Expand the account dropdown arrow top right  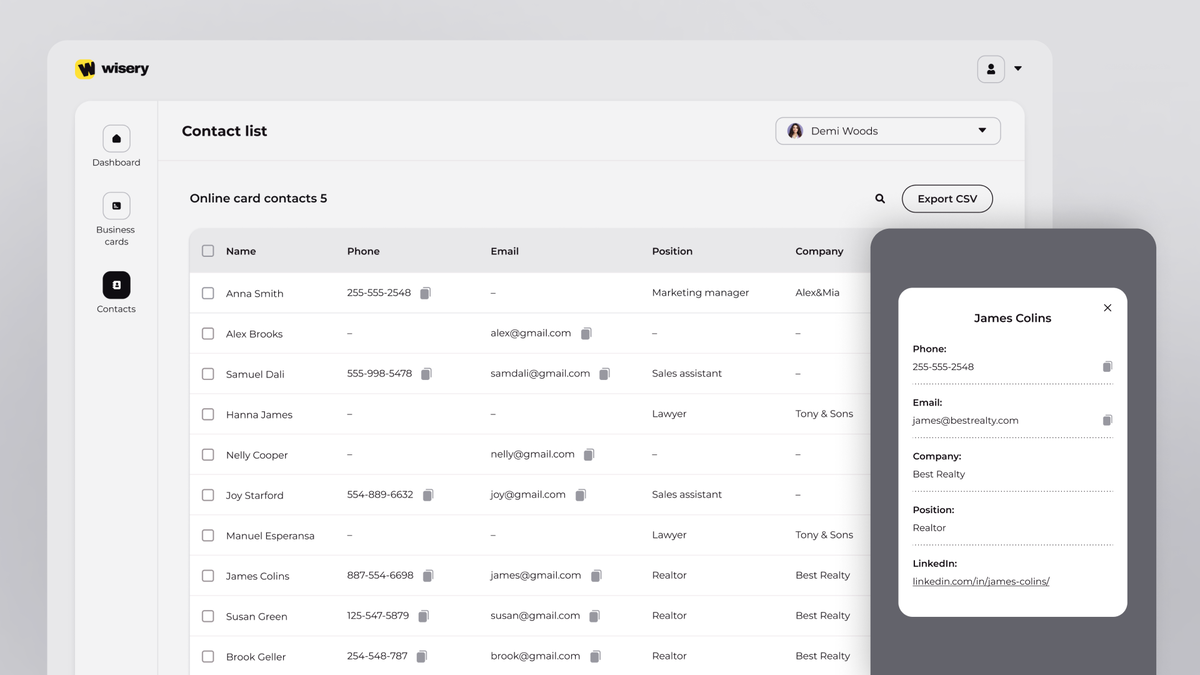pos(1017,68)
